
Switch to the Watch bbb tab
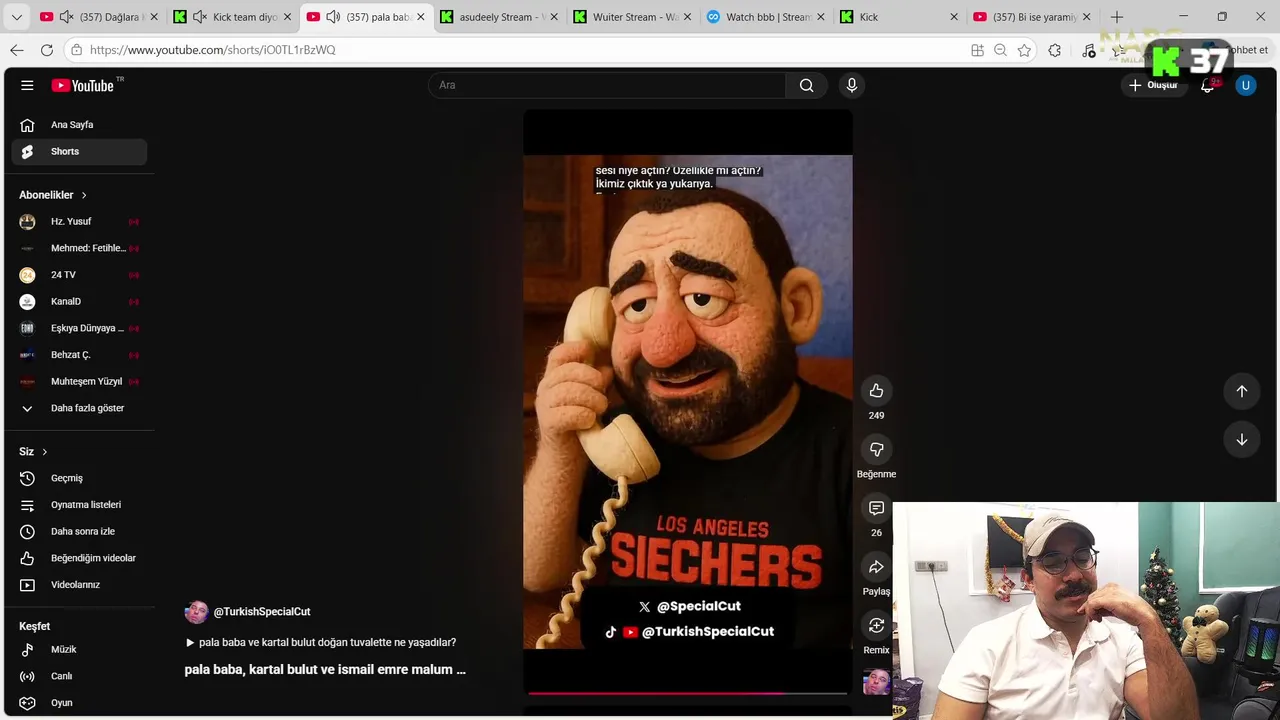tap(767, 17)
